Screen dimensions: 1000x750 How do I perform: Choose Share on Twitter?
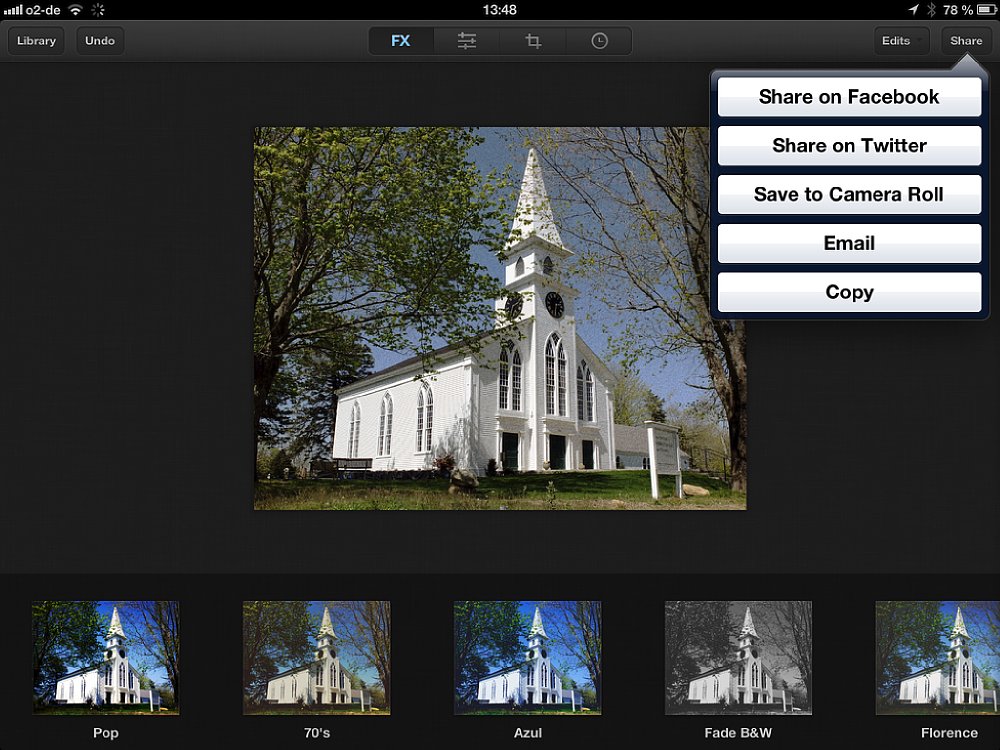point(849,146)
